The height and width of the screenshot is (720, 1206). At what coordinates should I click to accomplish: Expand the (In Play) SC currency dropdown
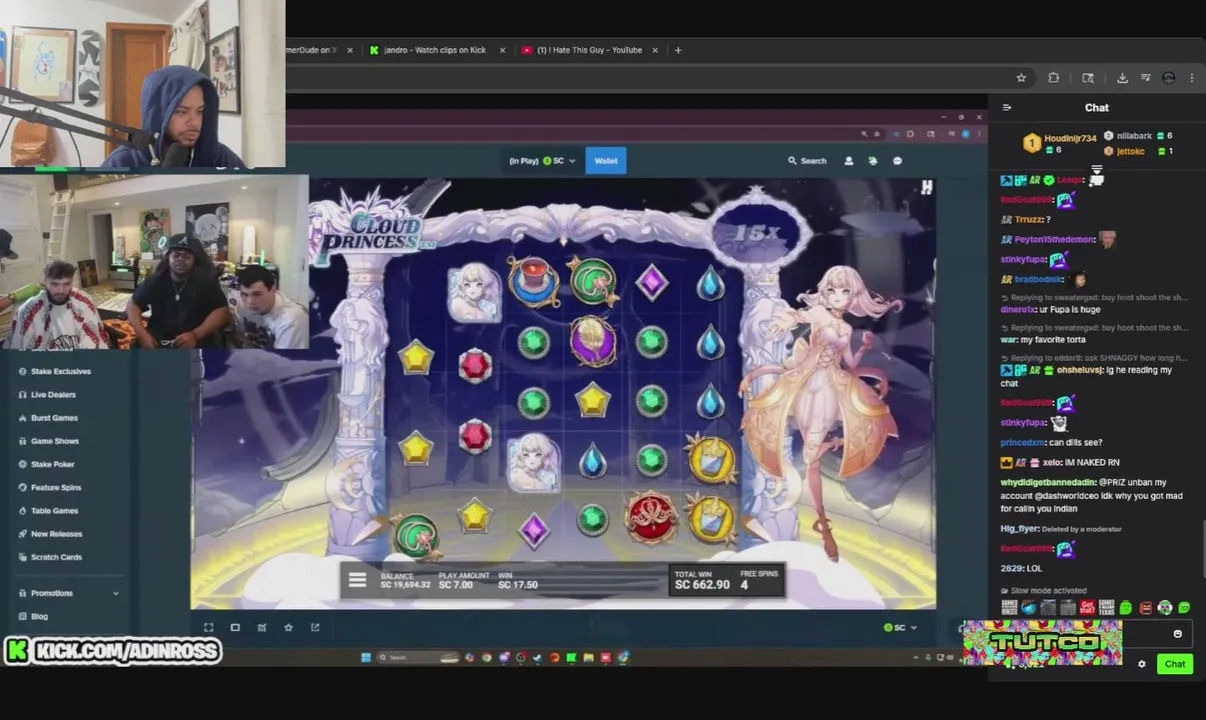tap(542, 160)
